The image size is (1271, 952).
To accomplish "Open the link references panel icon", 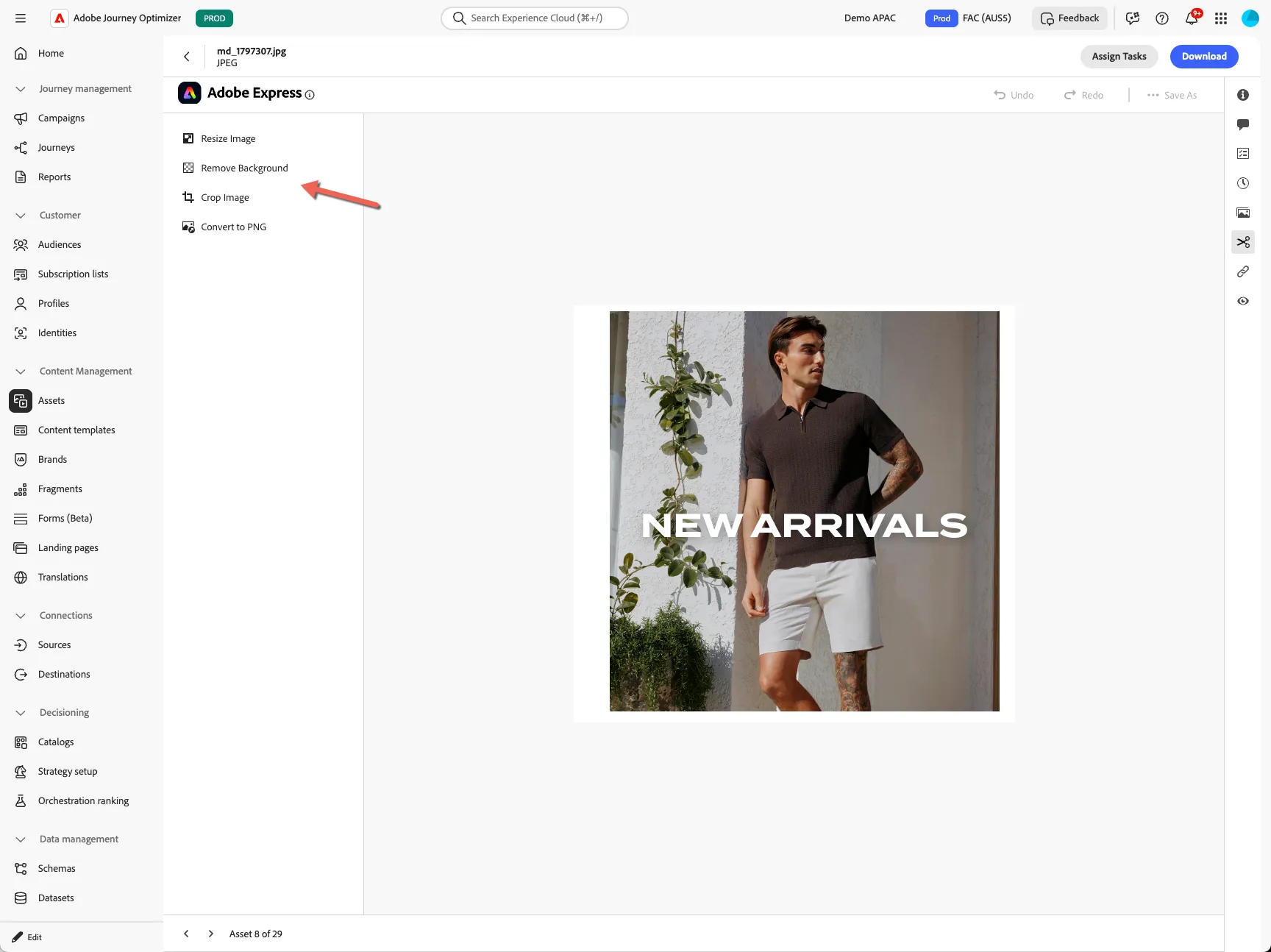I will tap(1243, 271).
